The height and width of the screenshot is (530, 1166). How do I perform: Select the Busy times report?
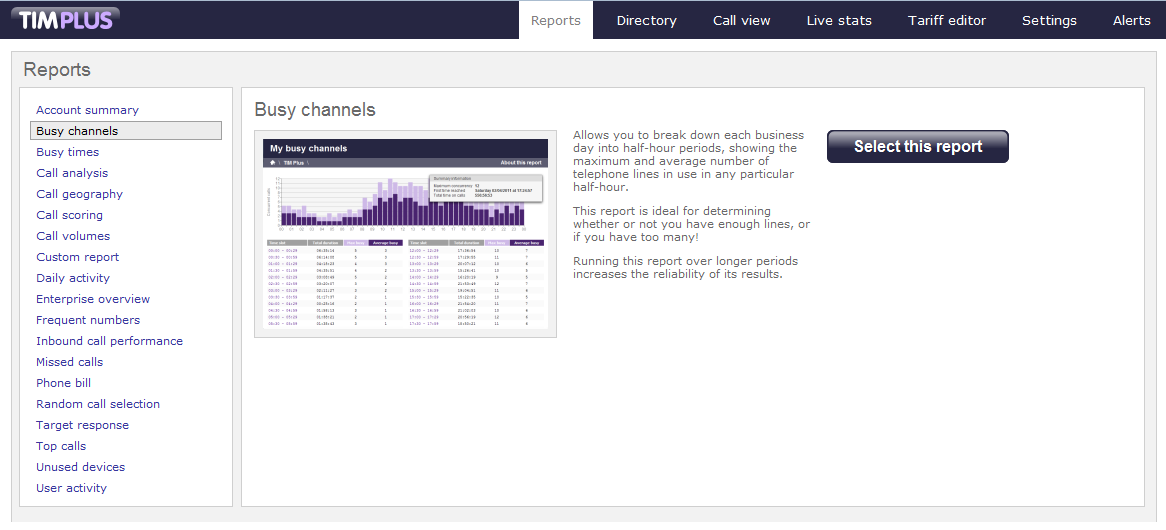point(67,152)
